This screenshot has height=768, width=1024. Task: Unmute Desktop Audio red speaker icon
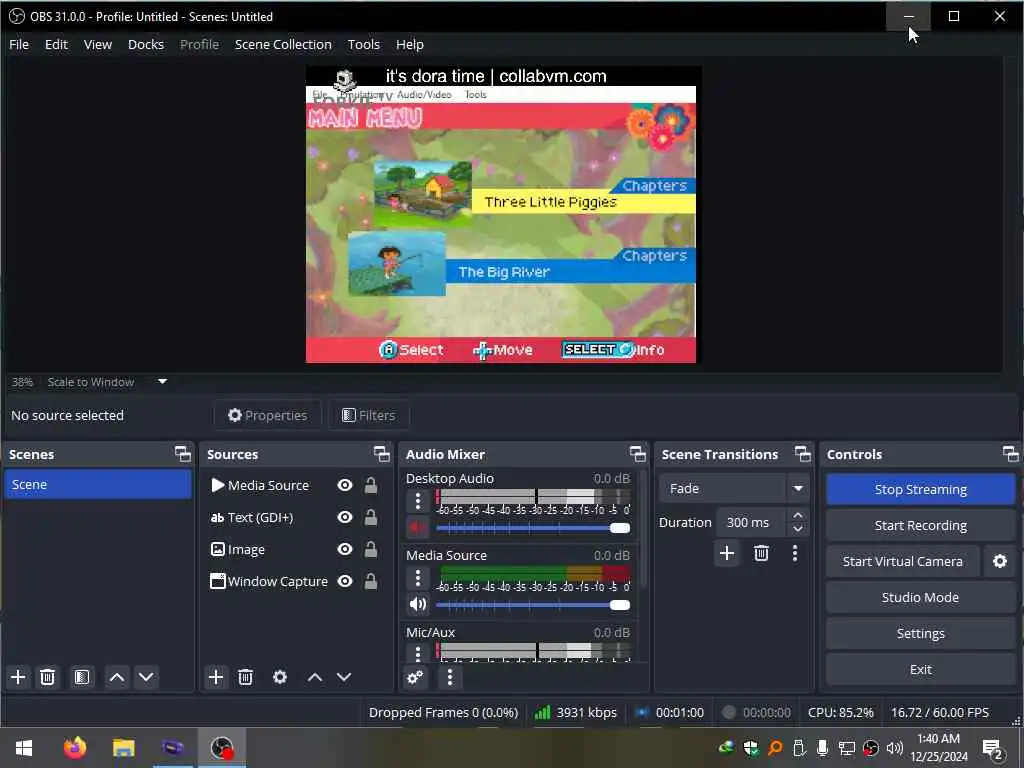coord(417,527)
